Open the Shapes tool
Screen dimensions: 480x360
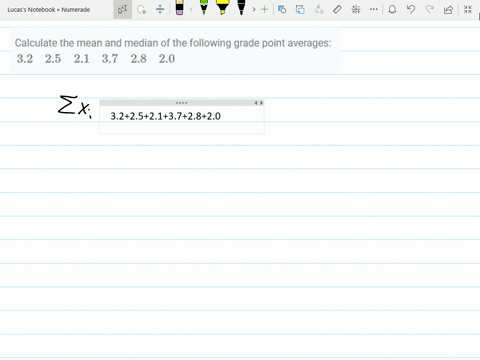tap(282, 9)
